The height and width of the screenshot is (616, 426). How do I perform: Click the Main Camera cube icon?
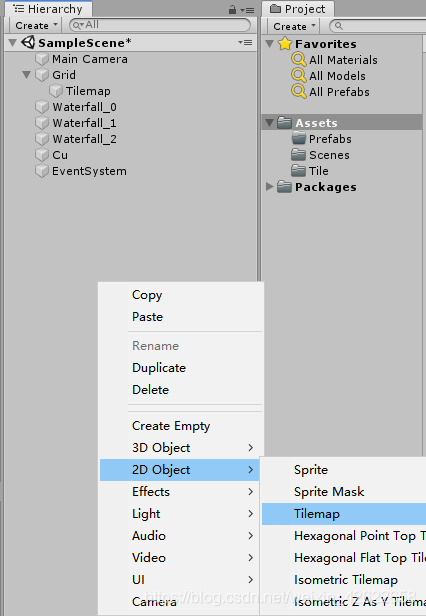(x=41, y=59)
